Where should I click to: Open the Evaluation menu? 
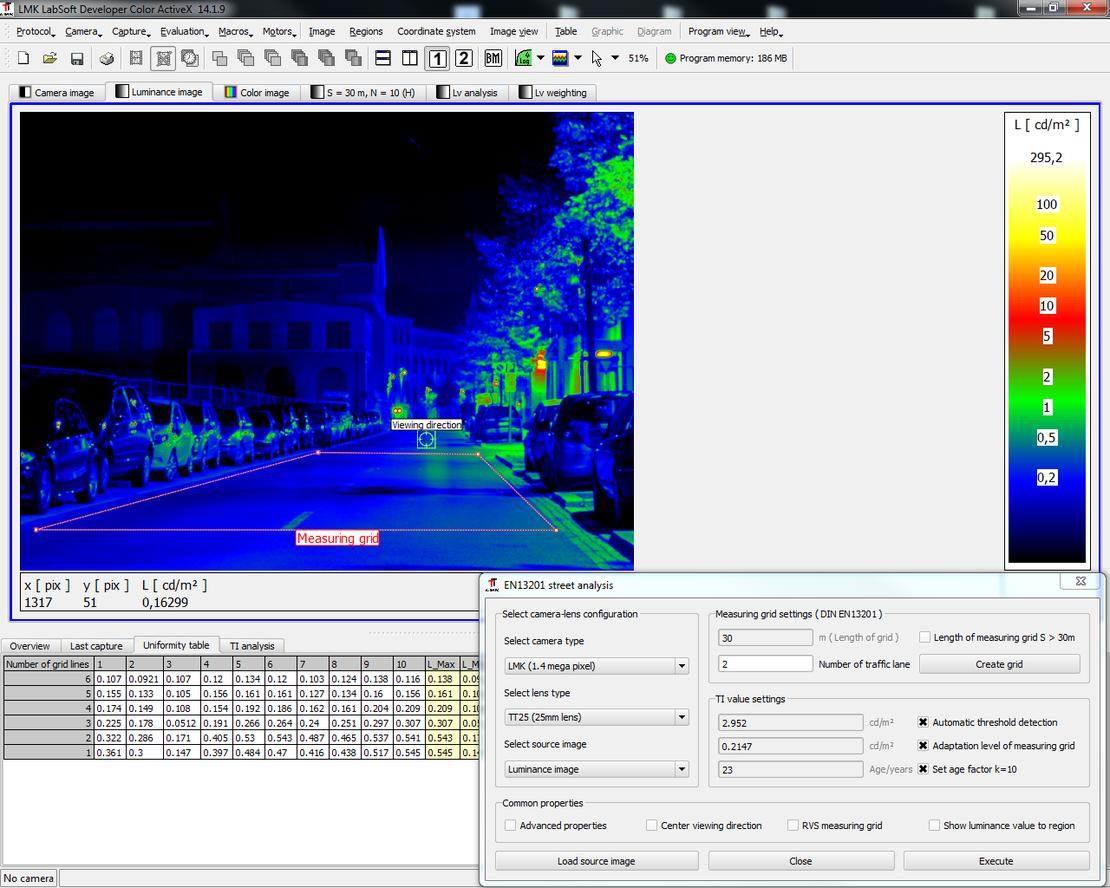coord(184,32)
